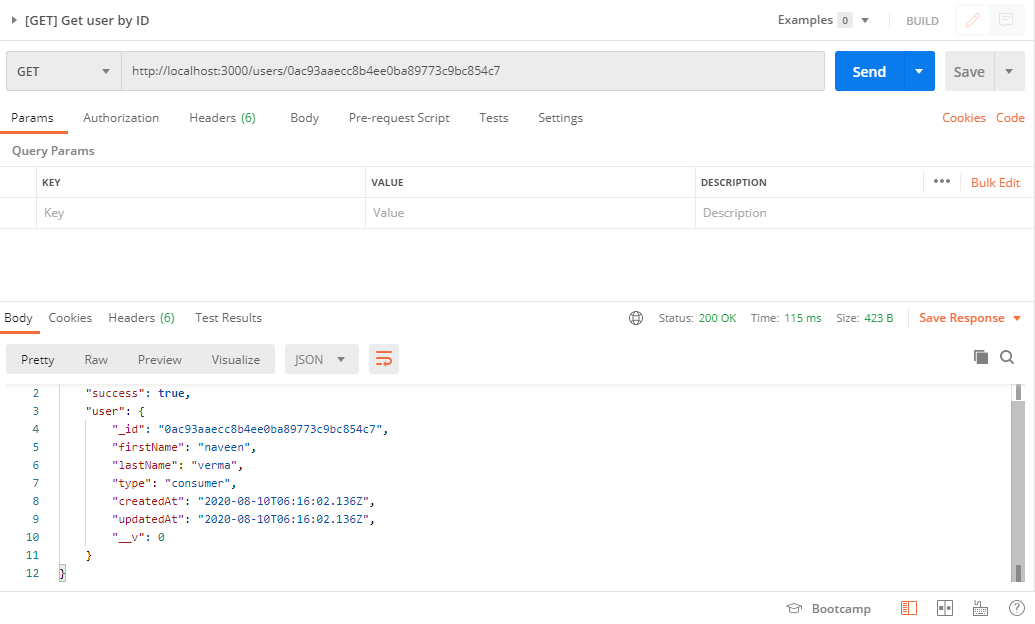
Task: Click the BUILD mode button
Action: (x=922, y=21)
